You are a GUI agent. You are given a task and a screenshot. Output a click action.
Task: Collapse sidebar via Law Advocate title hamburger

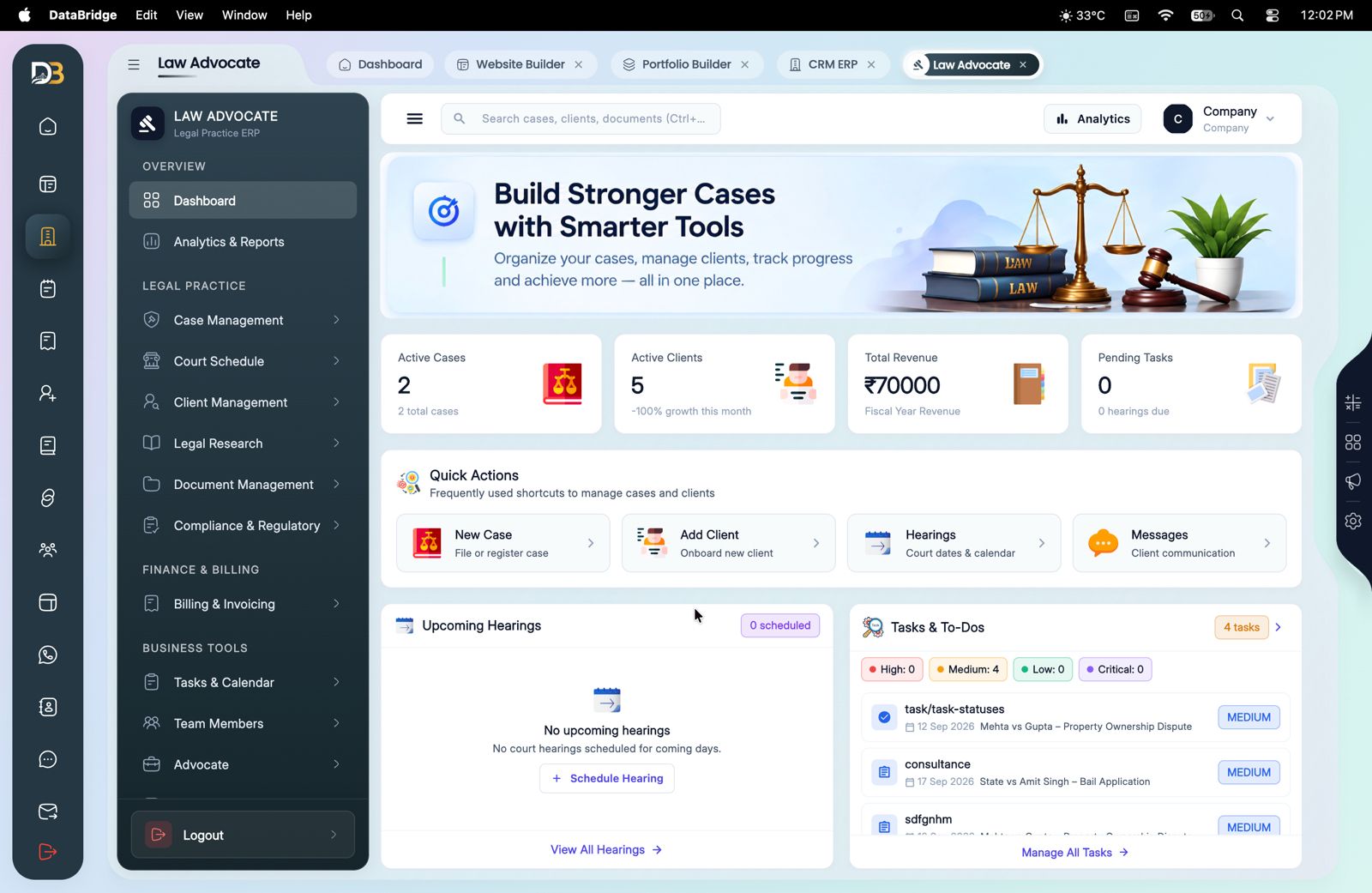click(x=134, y=64)
